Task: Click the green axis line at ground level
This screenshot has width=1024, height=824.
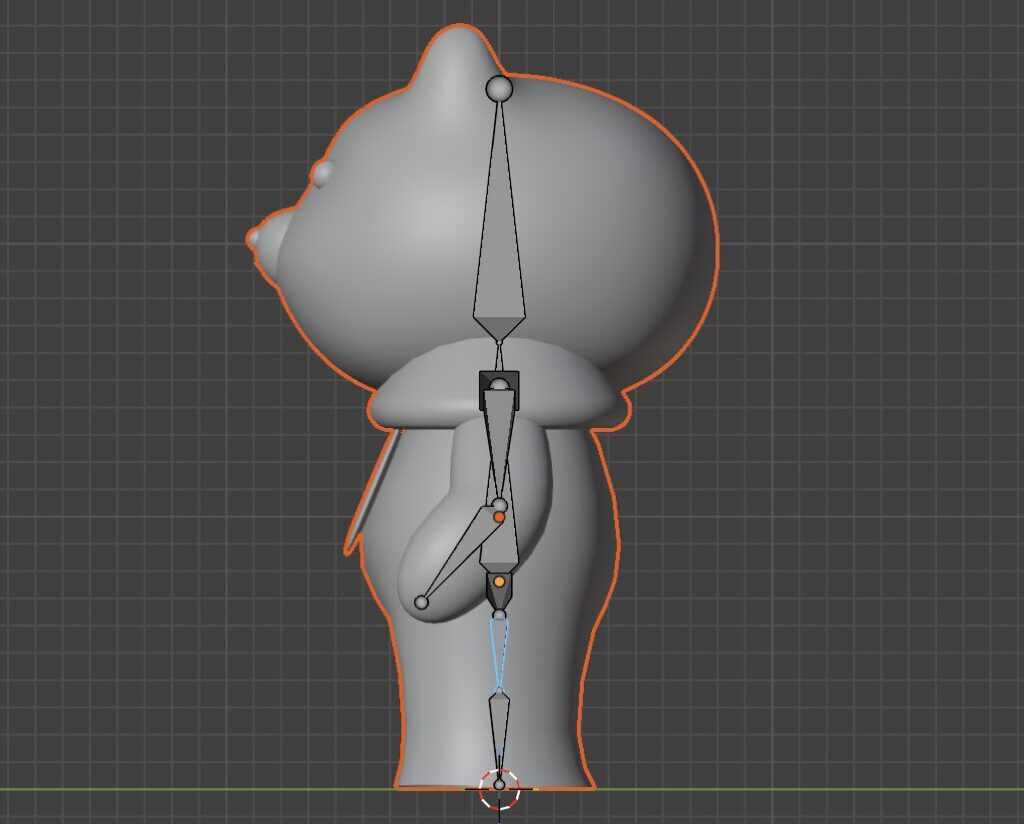Action: (200, 790)
